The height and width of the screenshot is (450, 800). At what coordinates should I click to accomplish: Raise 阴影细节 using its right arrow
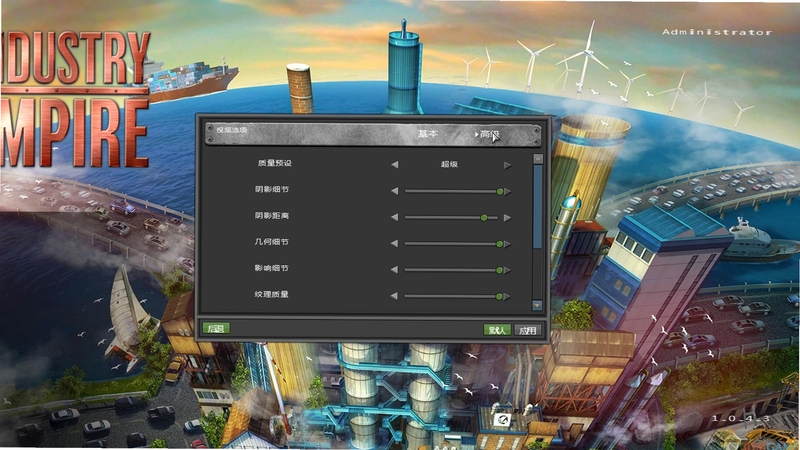pyautogui.click(x=507, y=191)
